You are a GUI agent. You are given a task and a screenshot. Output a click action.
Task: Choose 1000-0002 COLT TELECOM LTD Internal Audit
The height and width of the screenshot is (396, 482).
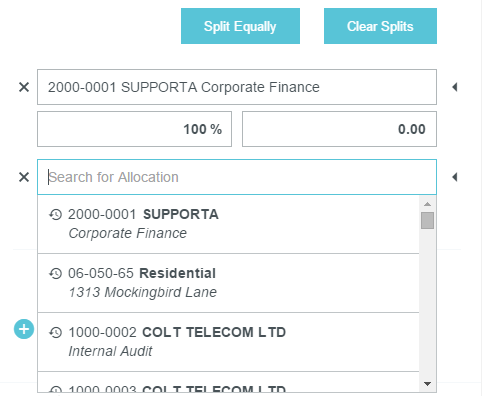coord(228,342)
